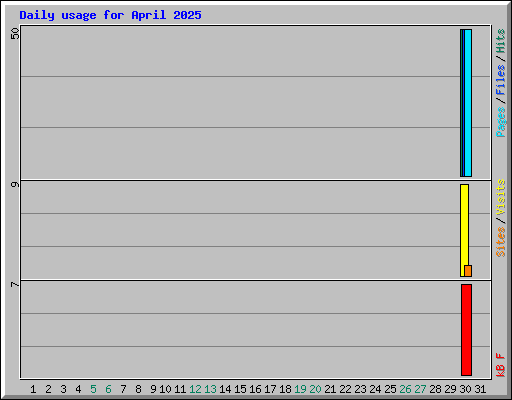Click day 30 on the x-axis

(x=465, y=389)
